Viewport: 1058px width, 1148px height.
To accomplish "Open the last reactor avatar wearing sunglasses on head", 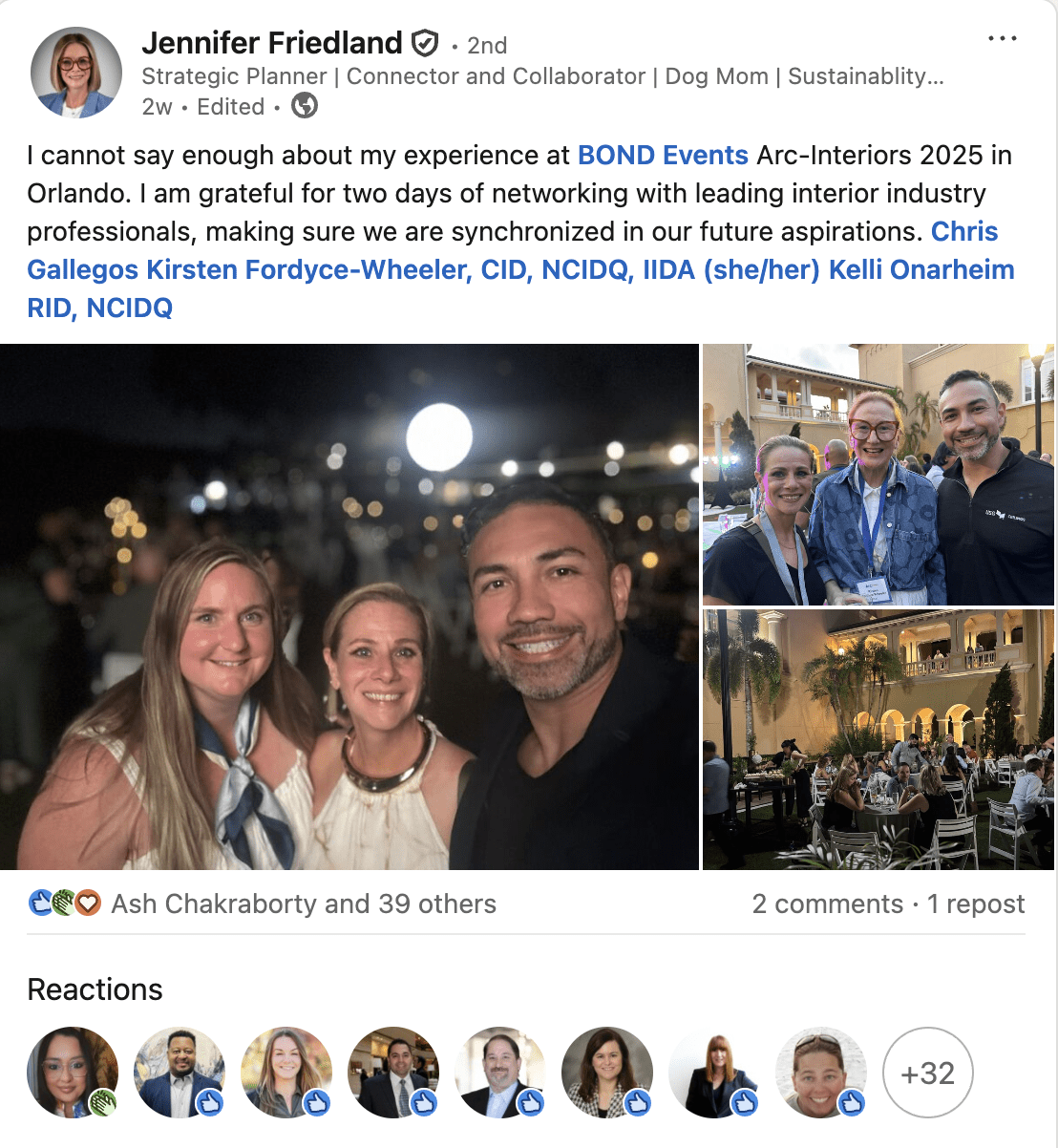I will (821, 1073).
